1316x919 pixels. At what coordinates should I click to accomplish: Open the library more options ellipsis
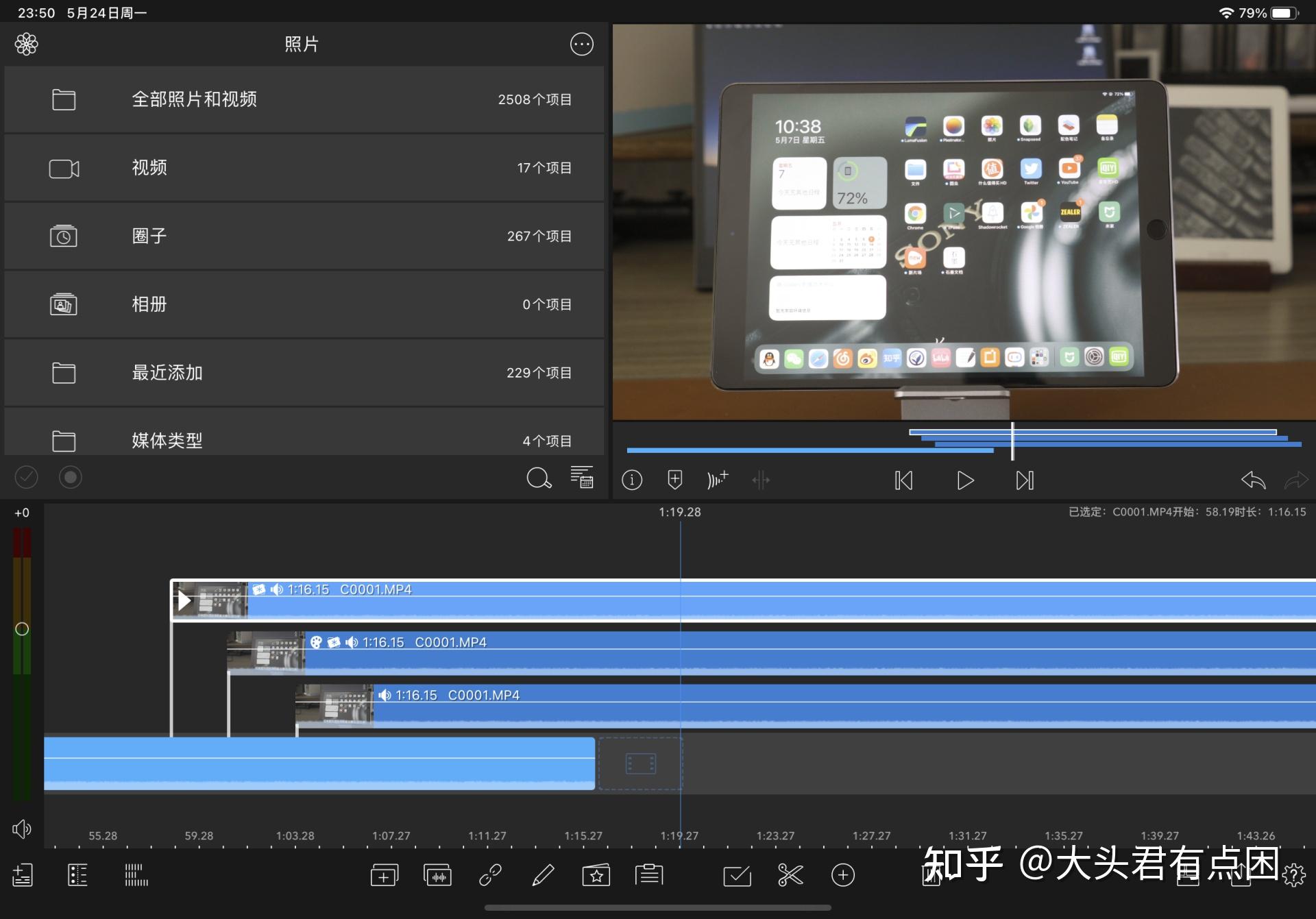coord(581,45)
